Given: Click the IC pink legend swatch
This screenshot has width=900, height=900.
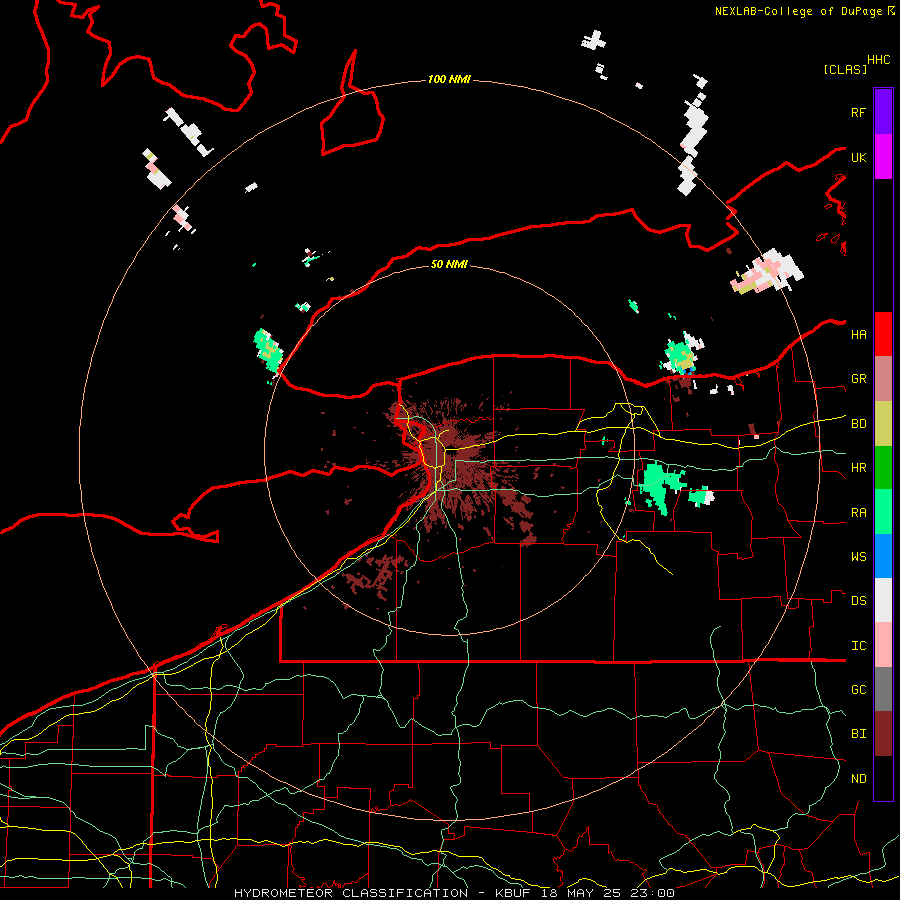Looking at the screenshot, I should [x=883, y=645].
